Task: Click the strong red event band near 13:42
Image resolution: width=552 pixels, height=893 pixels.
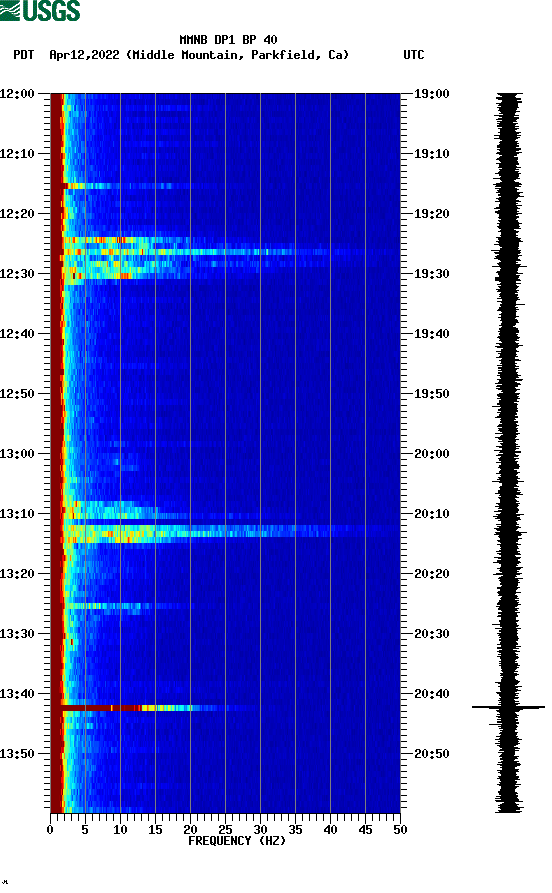Action: coord(131,708)
